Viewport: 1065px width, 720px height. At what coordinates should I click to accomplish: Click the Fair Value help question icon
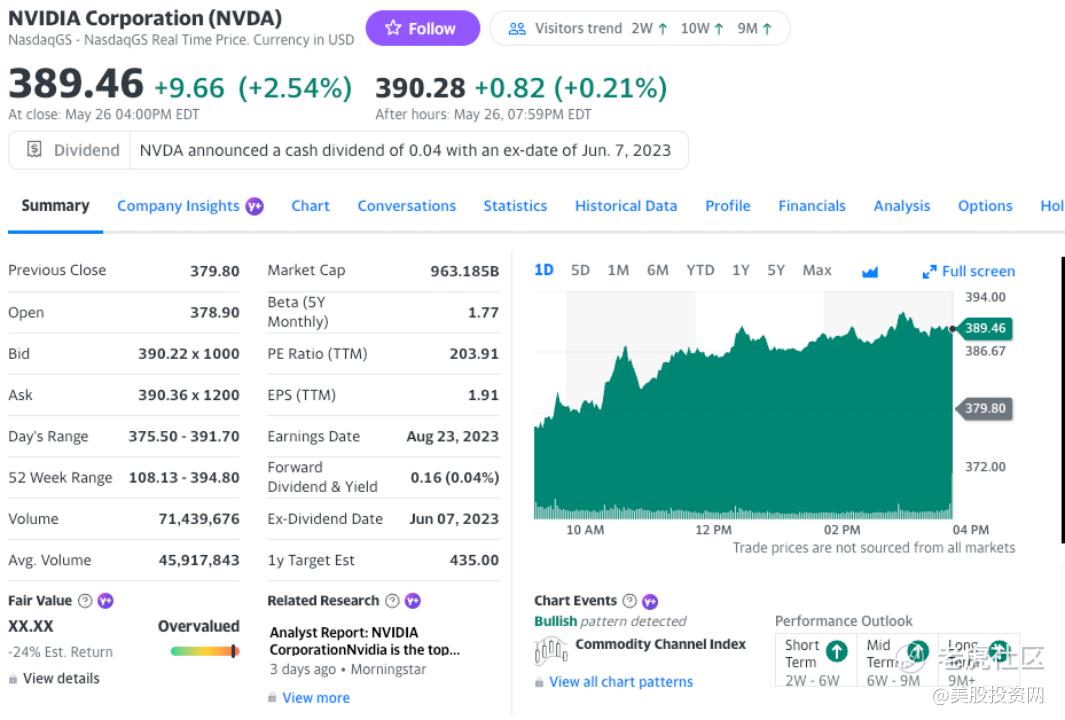click(x=85, y=601)
